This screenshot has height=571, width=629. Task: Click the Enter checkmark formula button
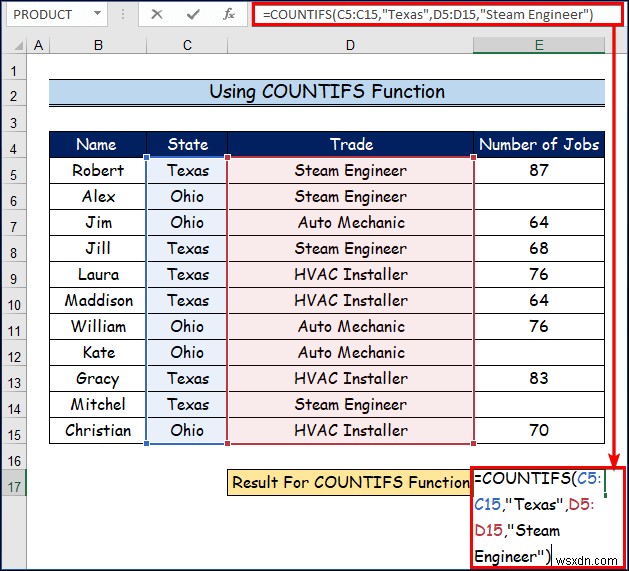click(193, 14)
